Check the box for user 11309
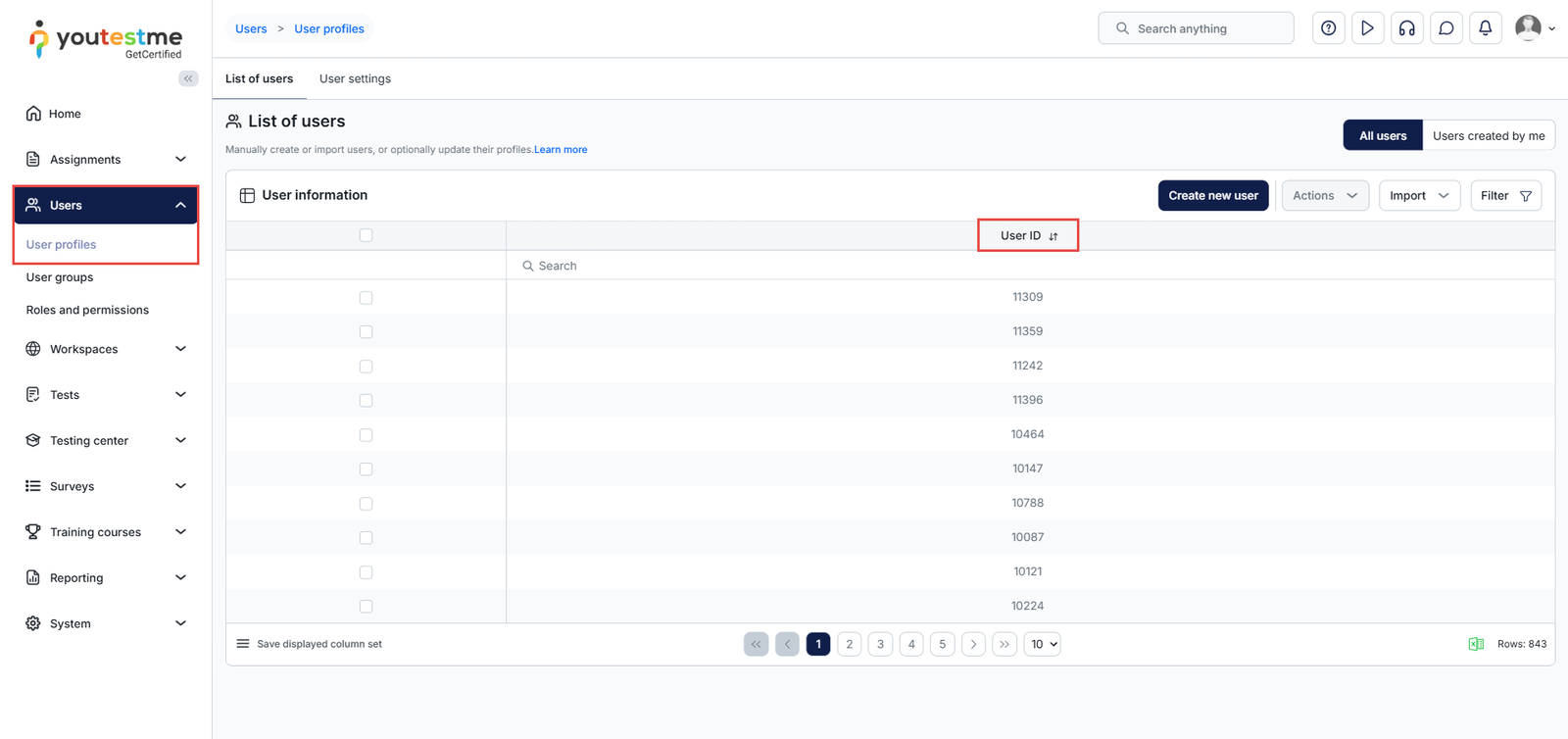Screen dimensions: 1568x739 point(366,298)
